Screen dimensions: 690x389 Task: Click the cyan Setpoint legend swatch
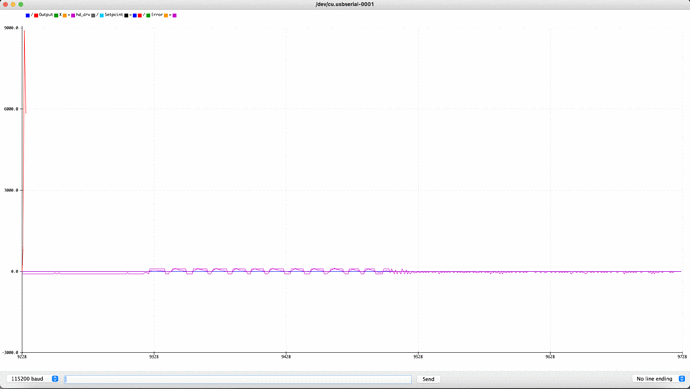pyautogui.click(x=102, y=15)
